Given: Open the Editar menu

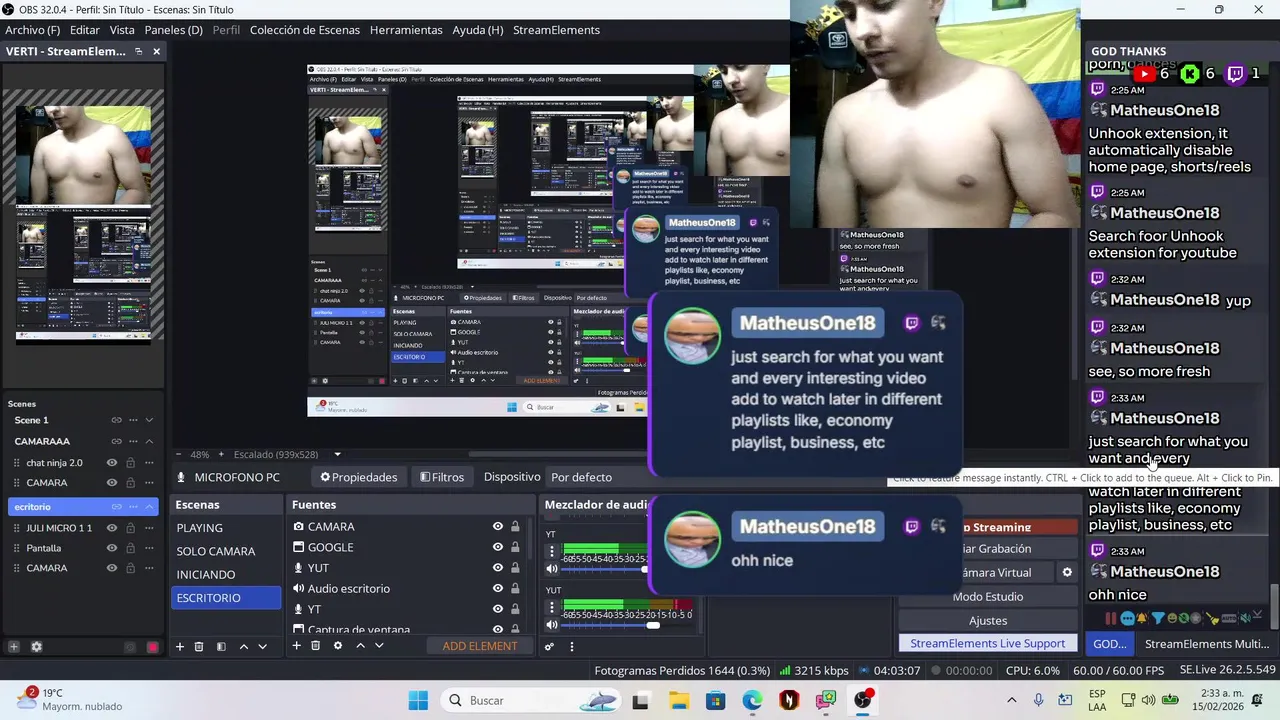Looking at the screenshot, I should [85, 30].
